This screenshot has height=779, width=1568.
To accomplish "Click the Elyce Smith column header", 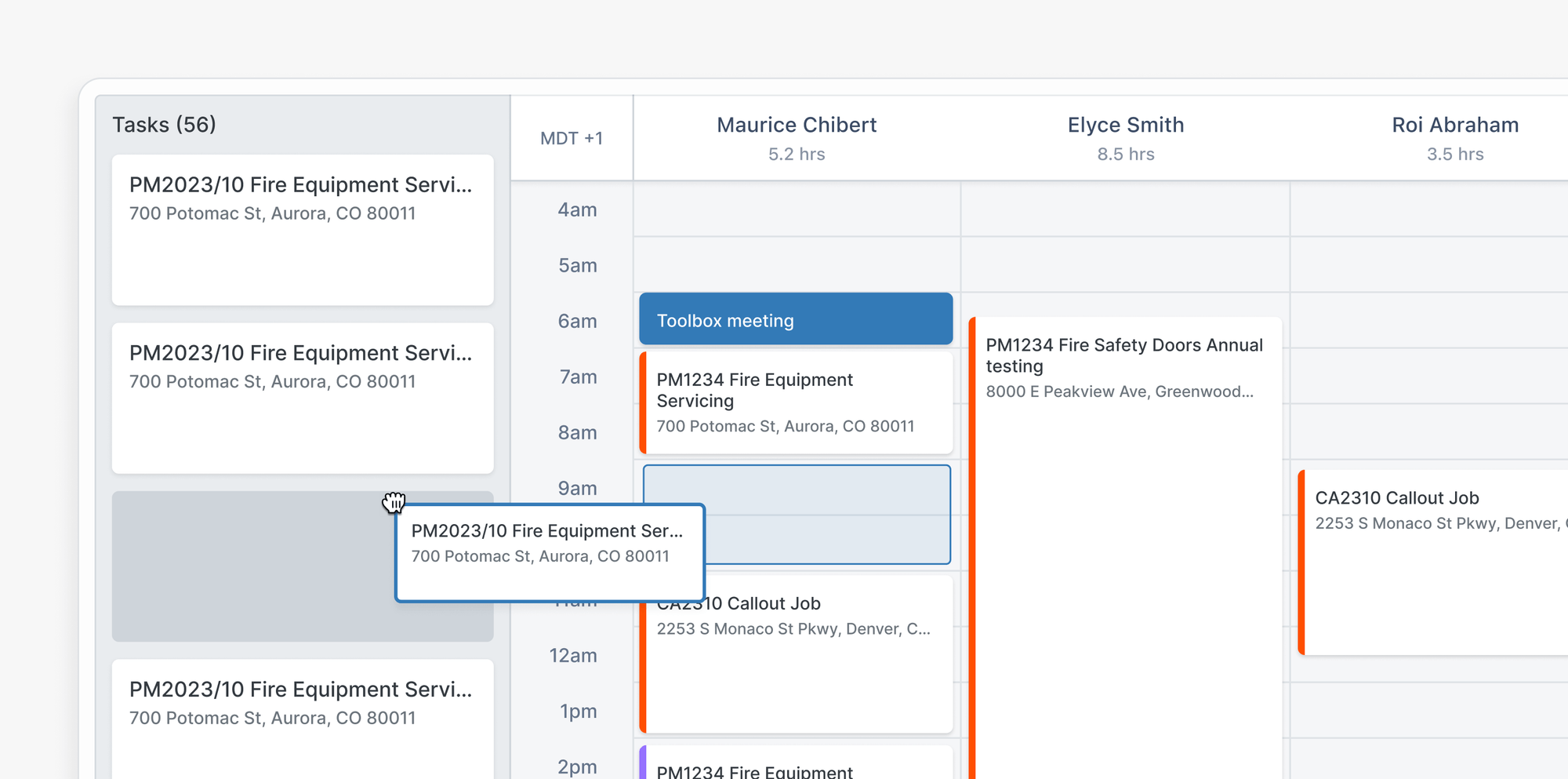I will [x=1126, y=124].
